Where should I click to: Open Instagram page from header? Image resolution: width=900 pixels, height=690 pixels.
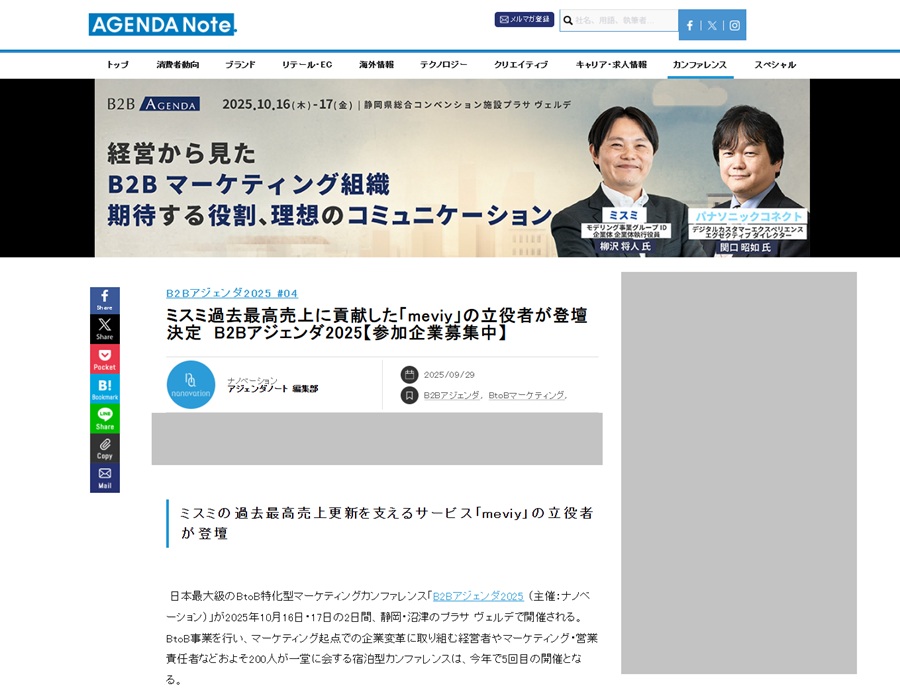click(x=734, y=25)
